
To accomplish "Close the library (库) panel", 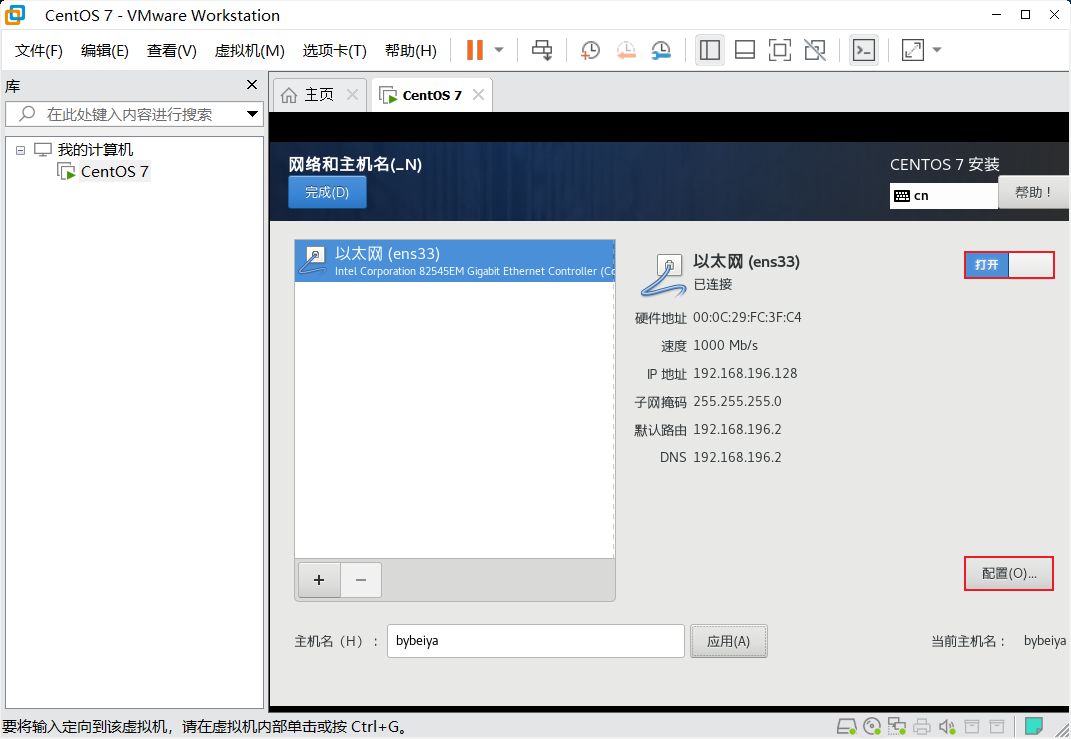I will [x=252, y=85].
